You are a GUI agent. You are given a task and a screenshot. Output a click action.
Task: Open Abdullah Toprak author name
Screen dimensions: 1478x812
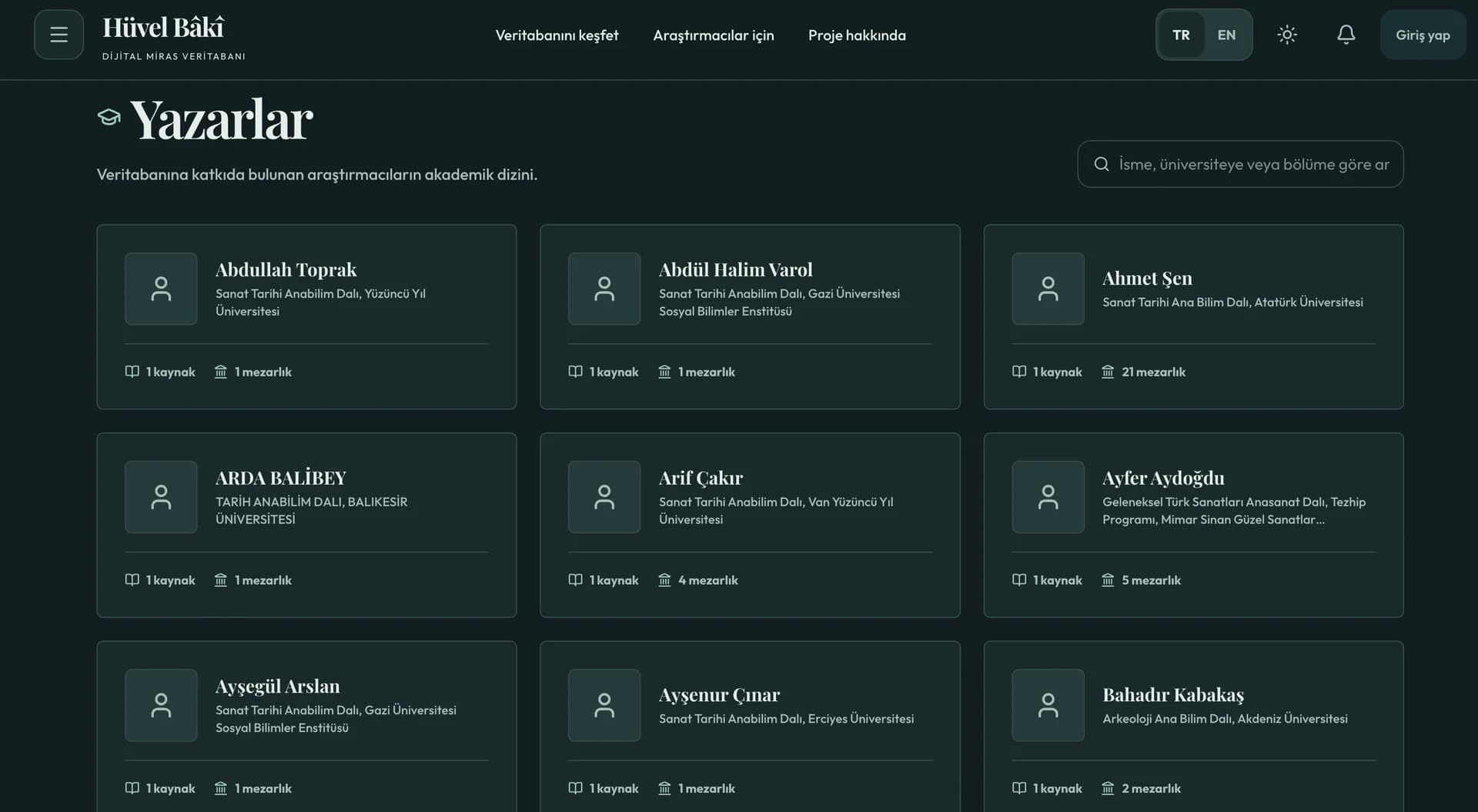click(286, 269)
